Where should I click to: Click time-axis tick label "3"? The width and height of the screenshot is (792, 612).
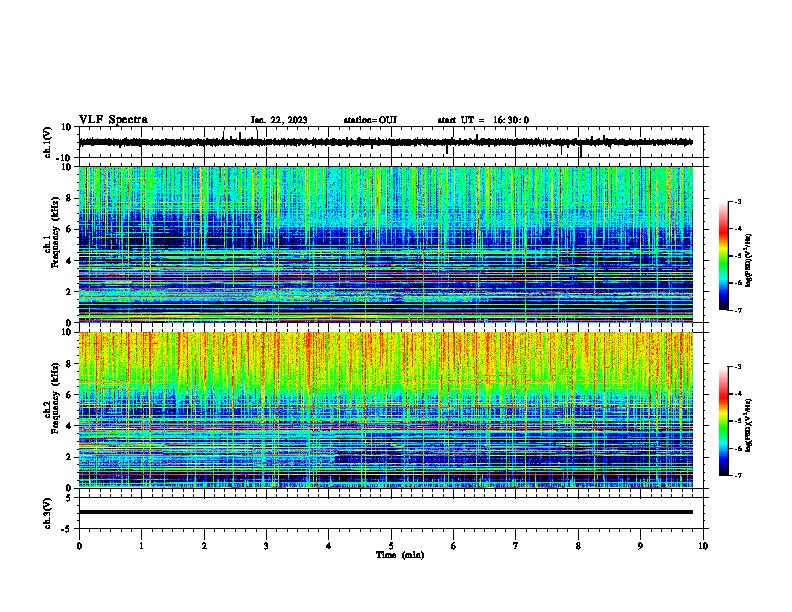pyautogui.click(x=266, y=546)
